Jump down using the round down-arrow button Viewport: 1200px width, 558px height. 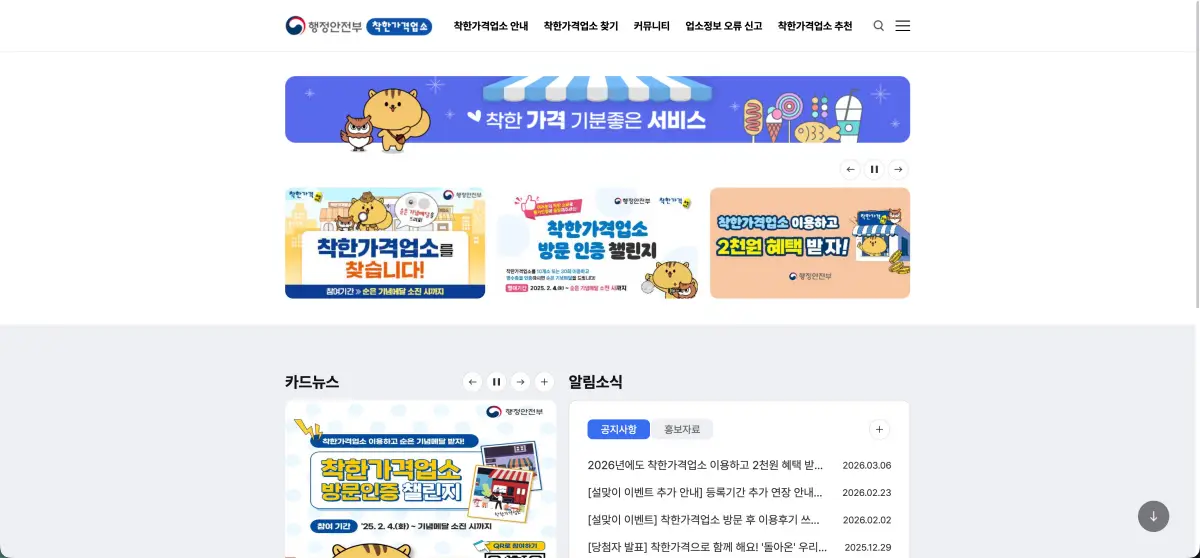point(1153,516)
